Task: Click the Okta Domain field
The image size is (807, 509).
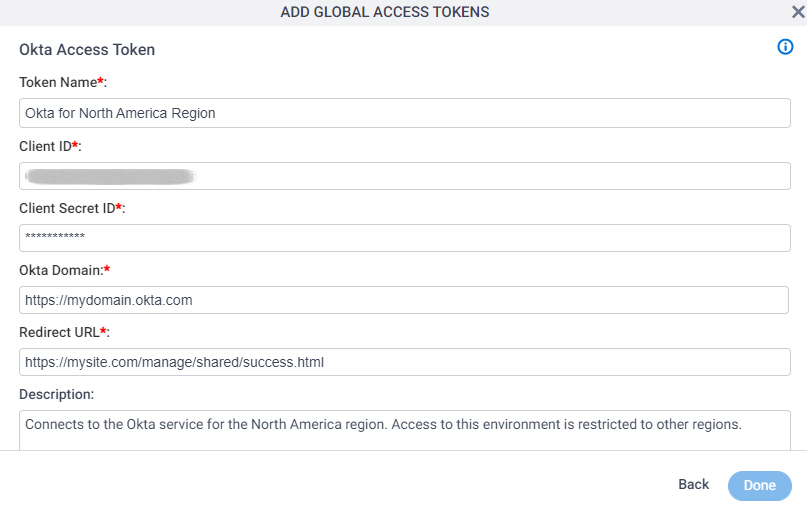Action: [404, 300]
